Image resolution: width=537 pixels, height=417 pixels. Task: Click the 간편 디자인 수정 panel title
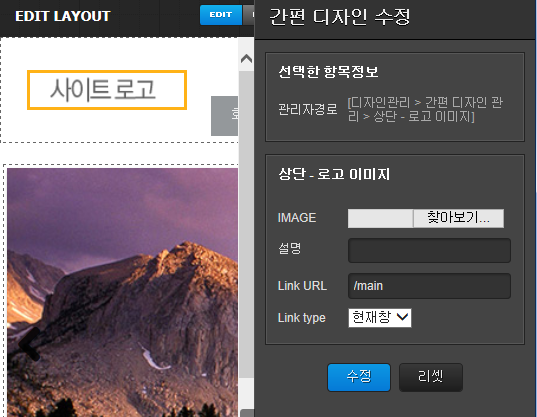pos(340,17)
